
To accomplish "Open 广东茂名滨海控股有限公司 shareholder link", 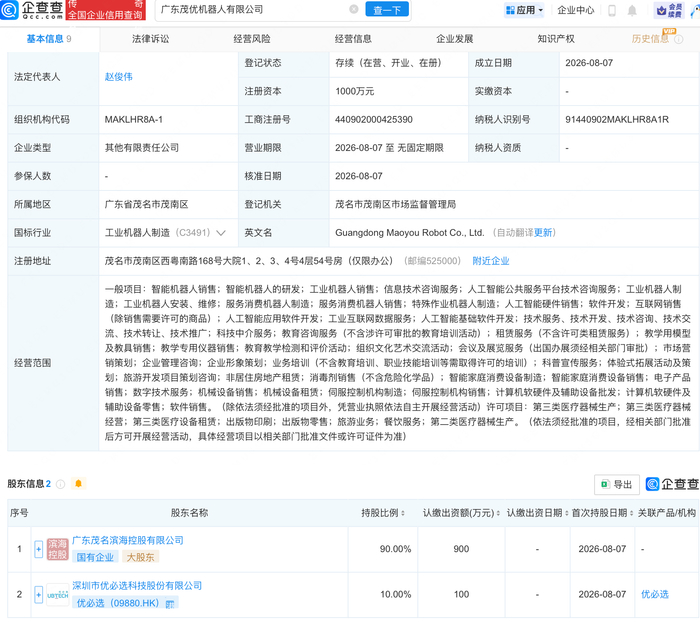I will pos(128,541).
